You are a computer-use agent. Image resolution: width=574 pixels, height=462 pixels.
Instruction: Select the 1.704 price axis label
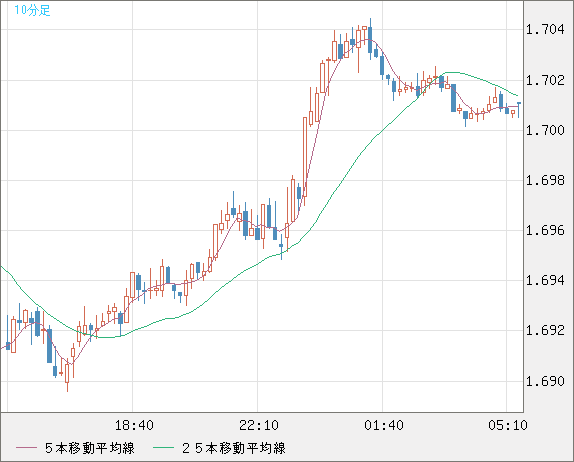(x=545, y=29)
